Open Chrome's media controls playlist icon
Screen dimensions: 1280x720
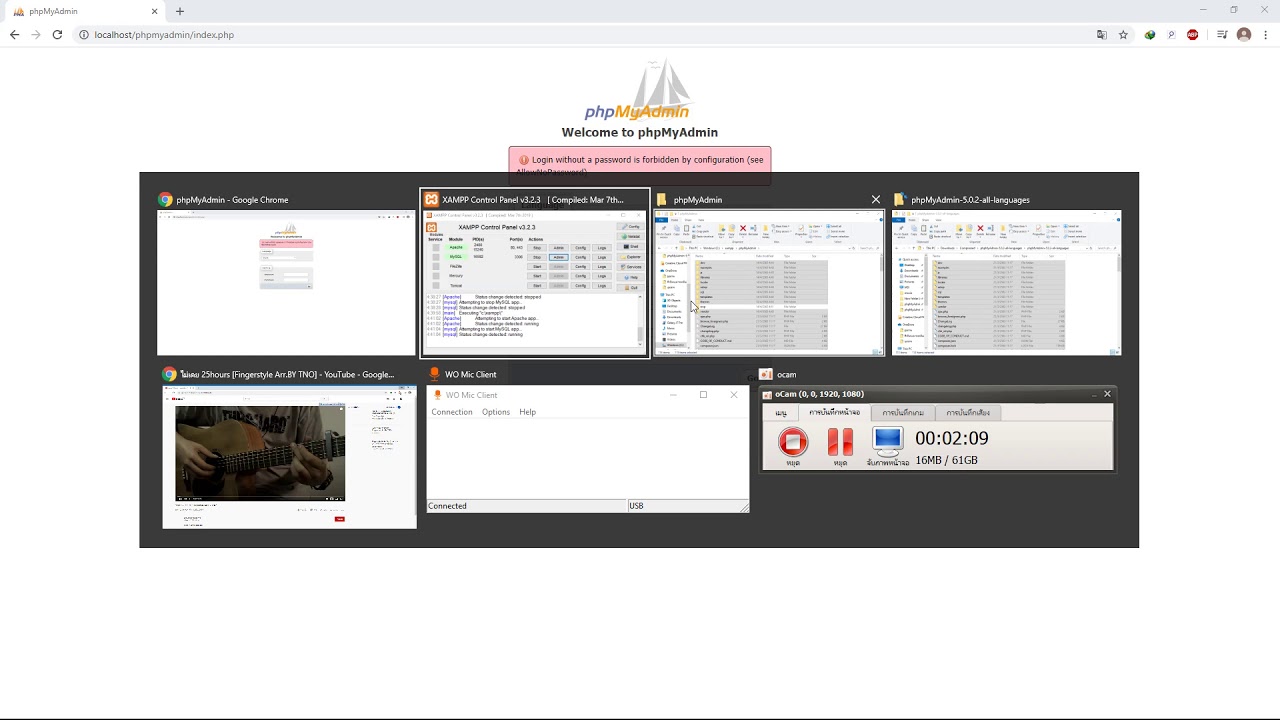1222,35
